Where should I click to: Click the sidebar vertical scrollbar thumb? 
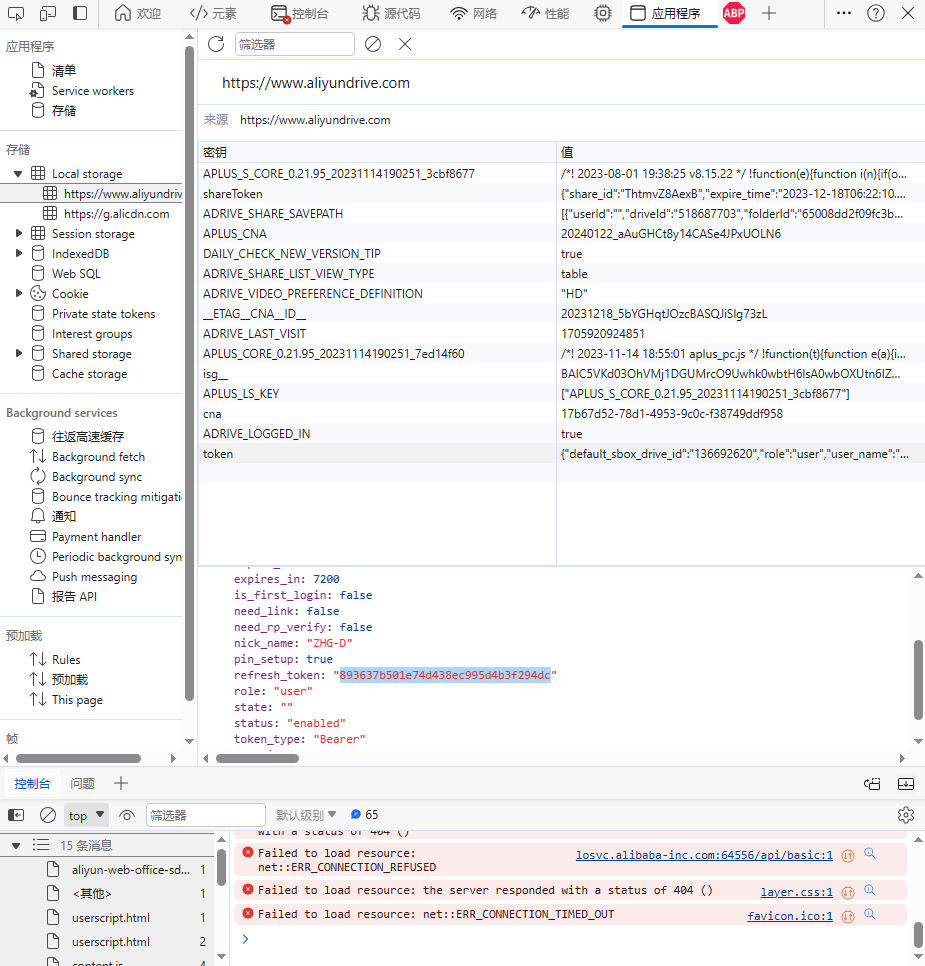pos(189,373)
